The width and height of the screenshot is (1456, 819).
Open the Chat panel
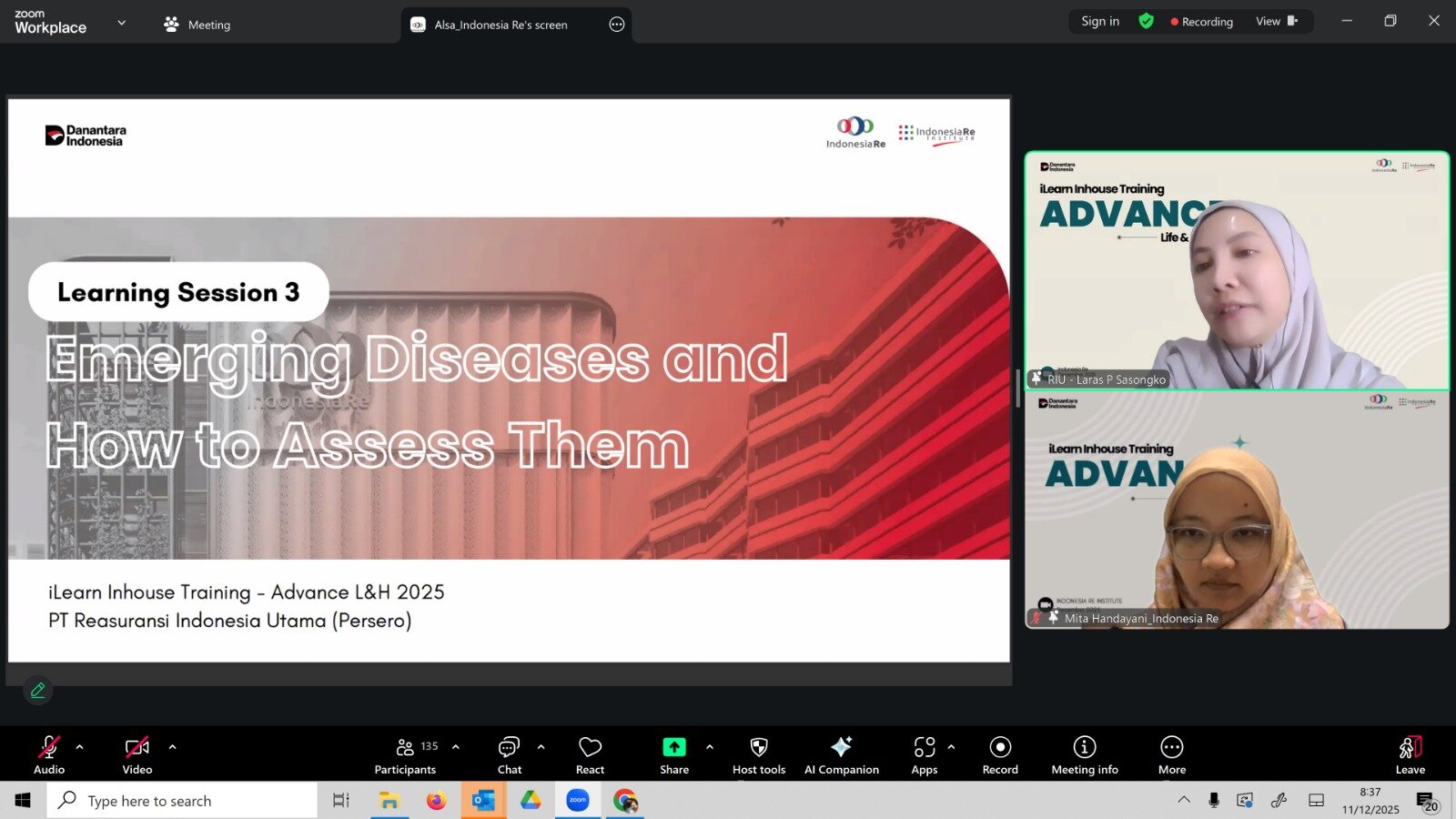click(509, 755)
